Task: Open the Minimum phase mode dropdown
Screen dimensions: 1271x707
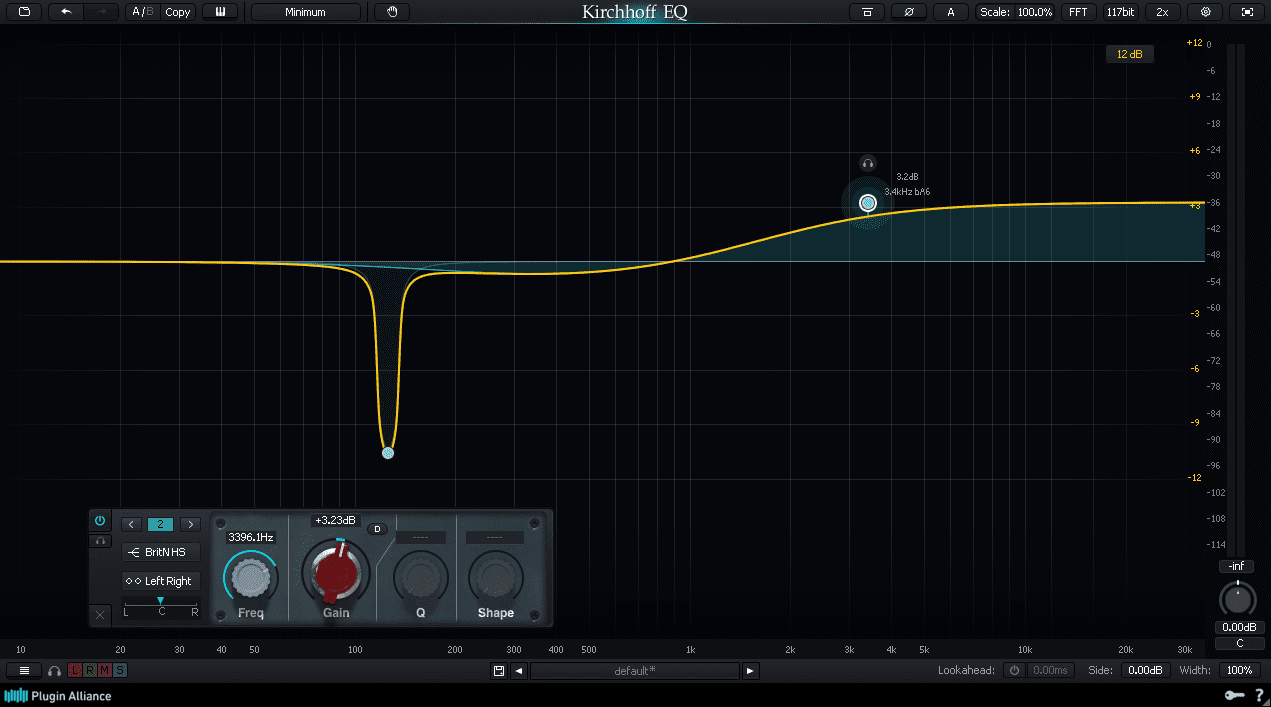Action: tap(306, 12)
